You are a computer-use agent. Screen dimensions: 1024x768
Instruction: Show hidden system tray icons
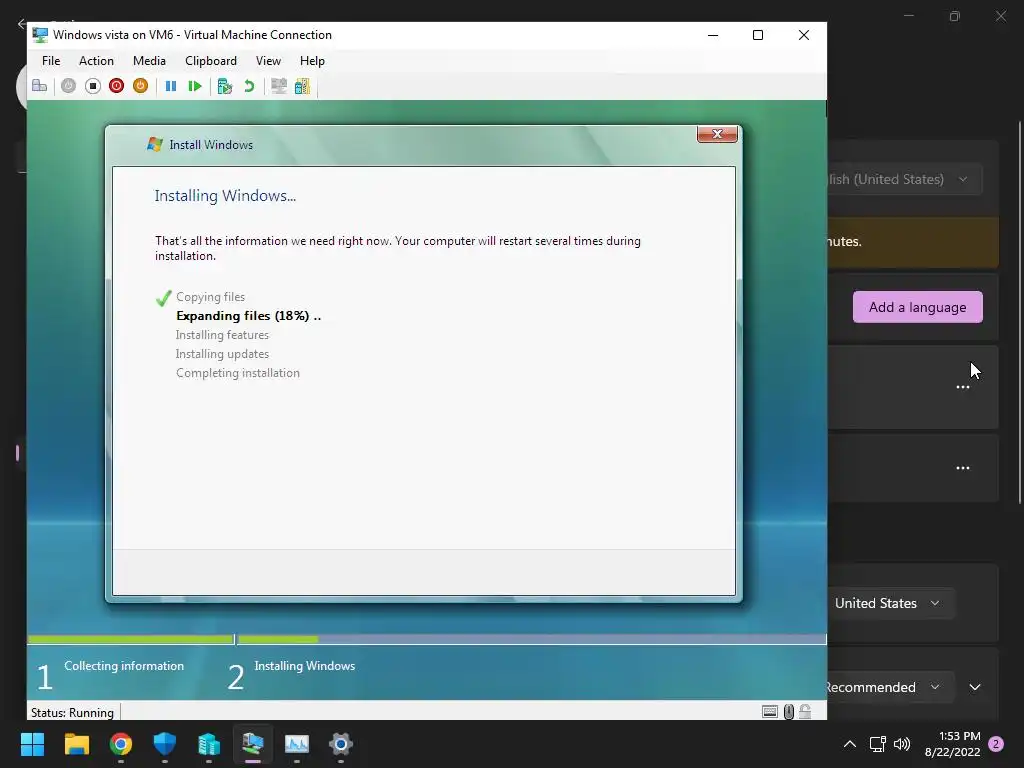850,744
